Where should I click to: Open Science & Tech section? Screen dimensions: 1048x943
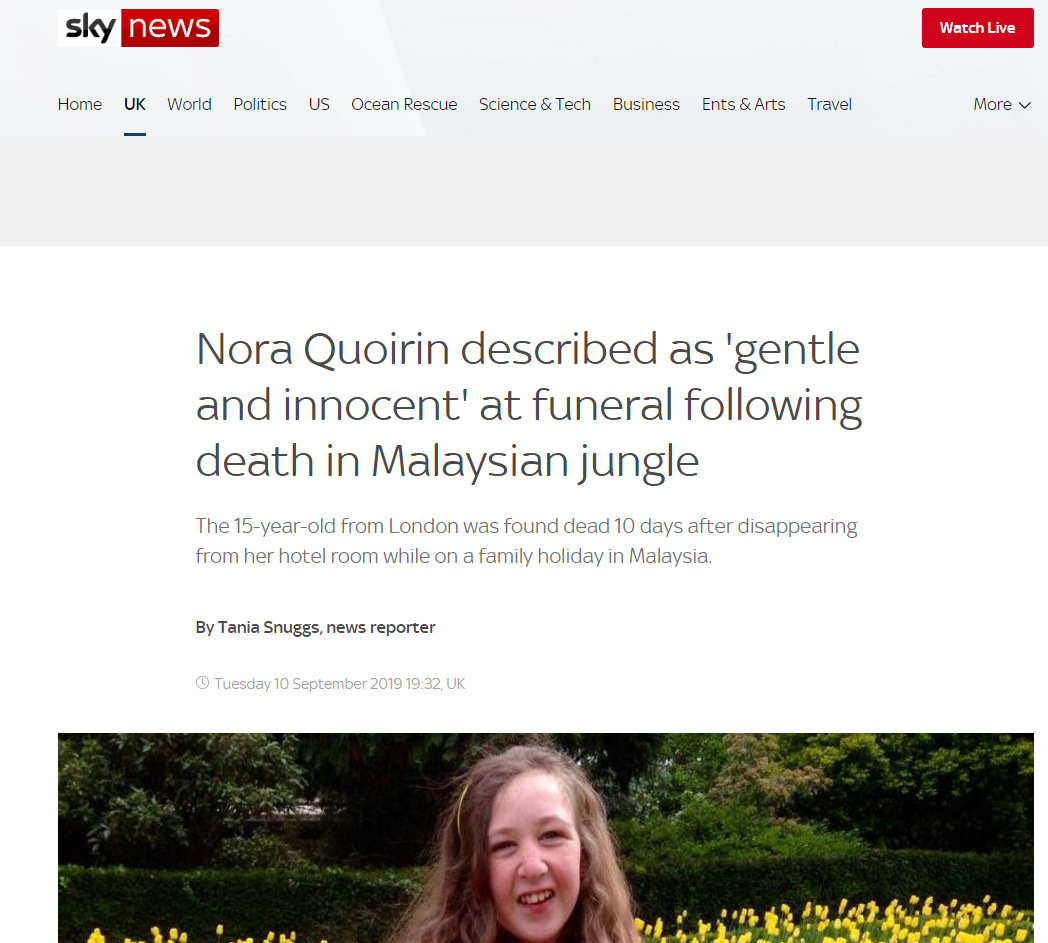(x=535, y=104)
